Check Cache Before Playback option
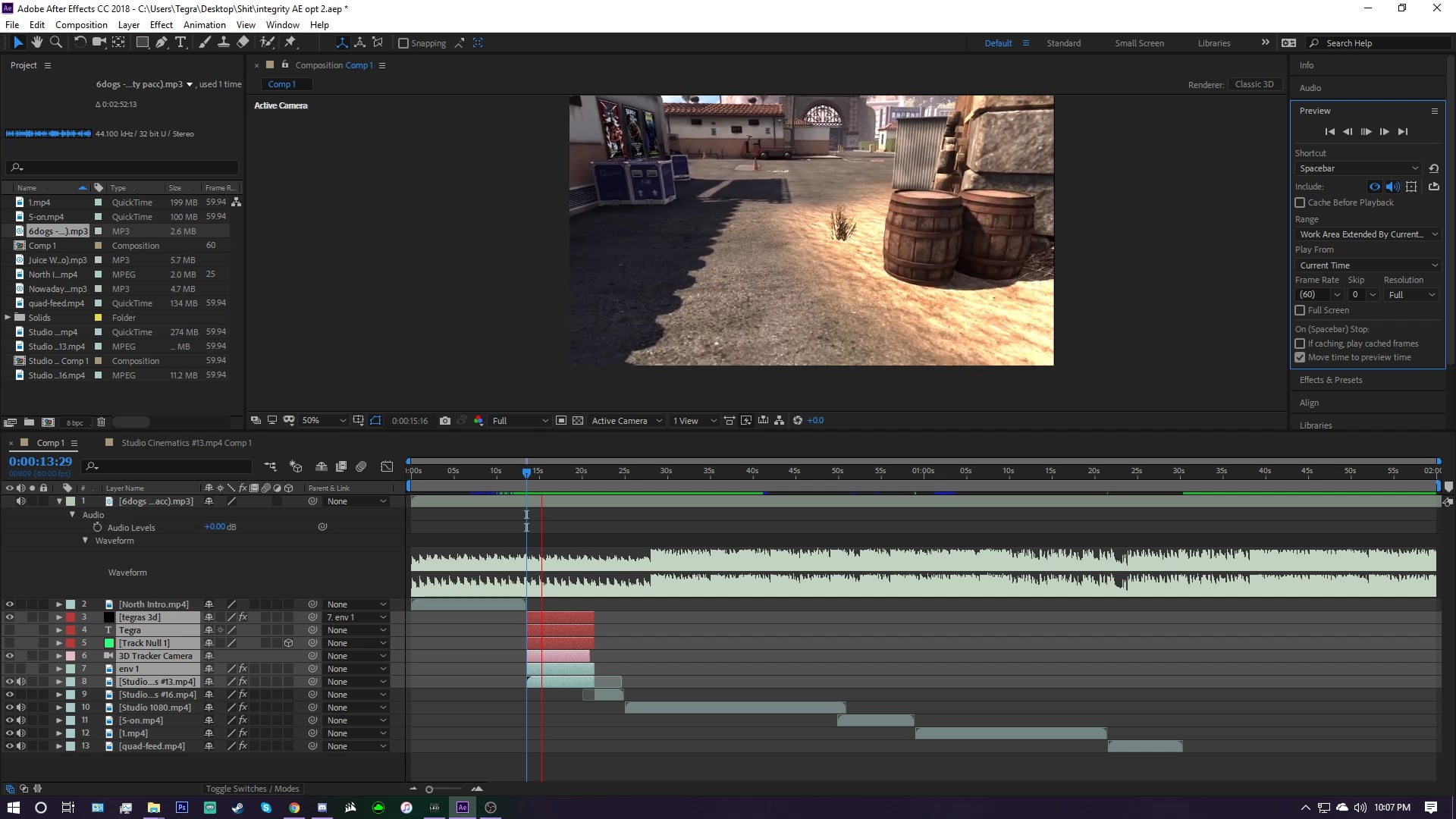Screen dimensions: 1456x819 coord(1300,202)
